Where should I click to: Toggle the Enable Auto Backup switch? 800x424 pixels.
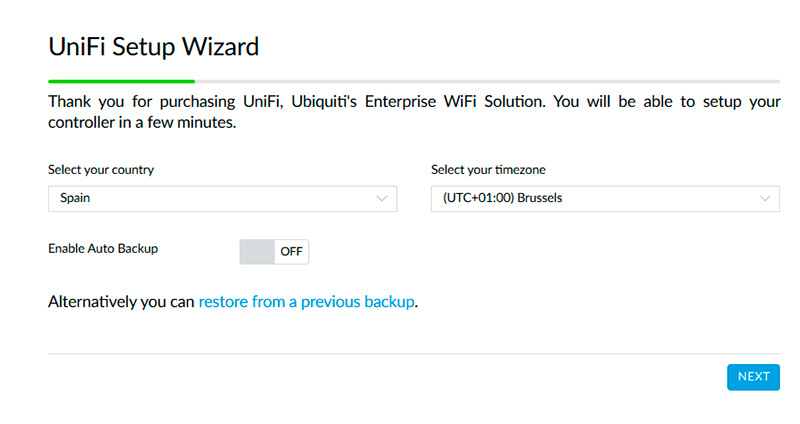point(274,251)
